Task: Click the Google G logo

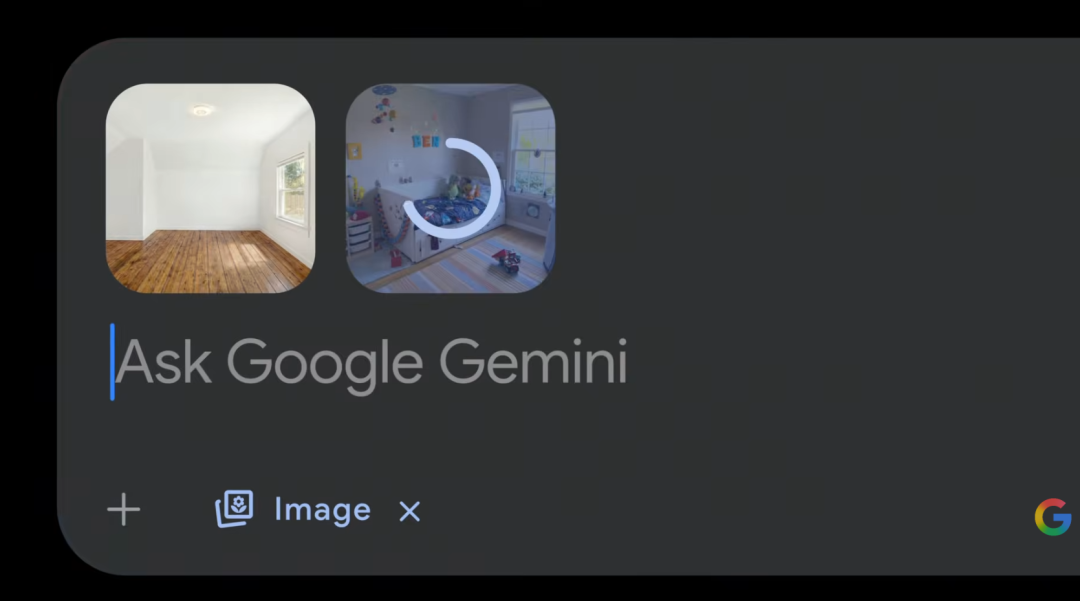Action: tap(1053, 517)
